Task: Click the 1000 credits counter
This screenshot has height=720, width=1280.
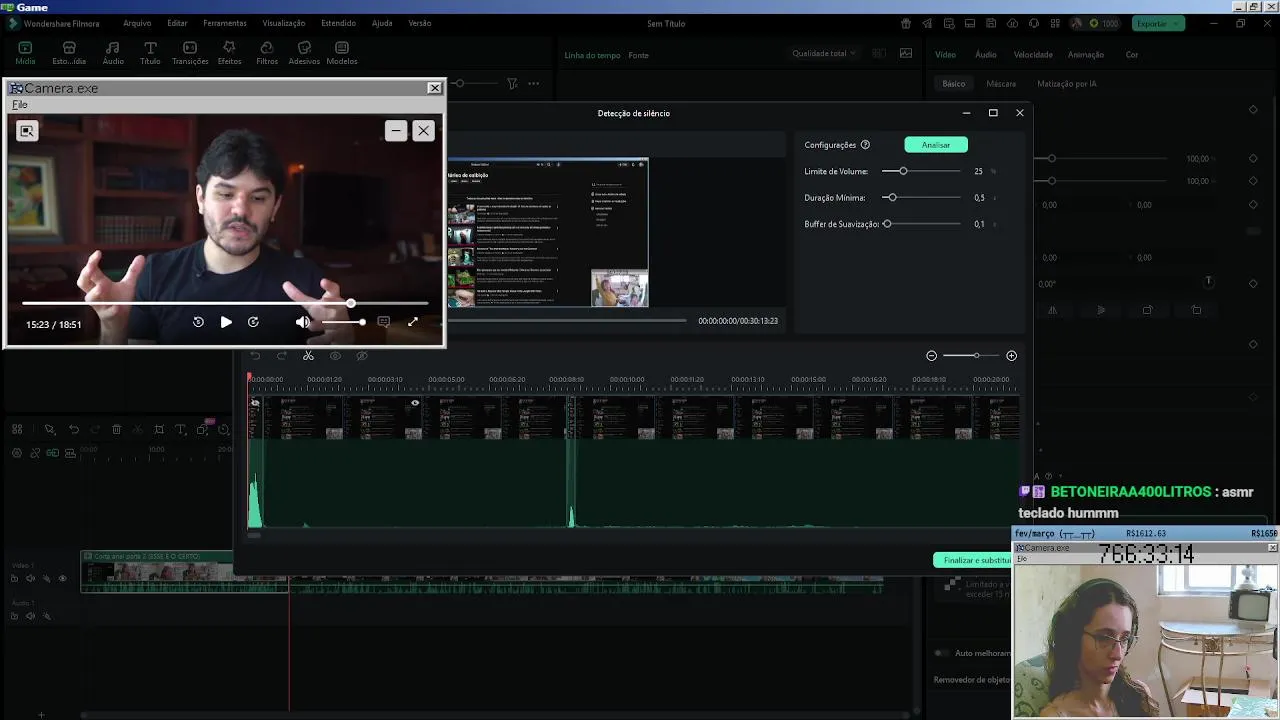Action: (1104, 23)
